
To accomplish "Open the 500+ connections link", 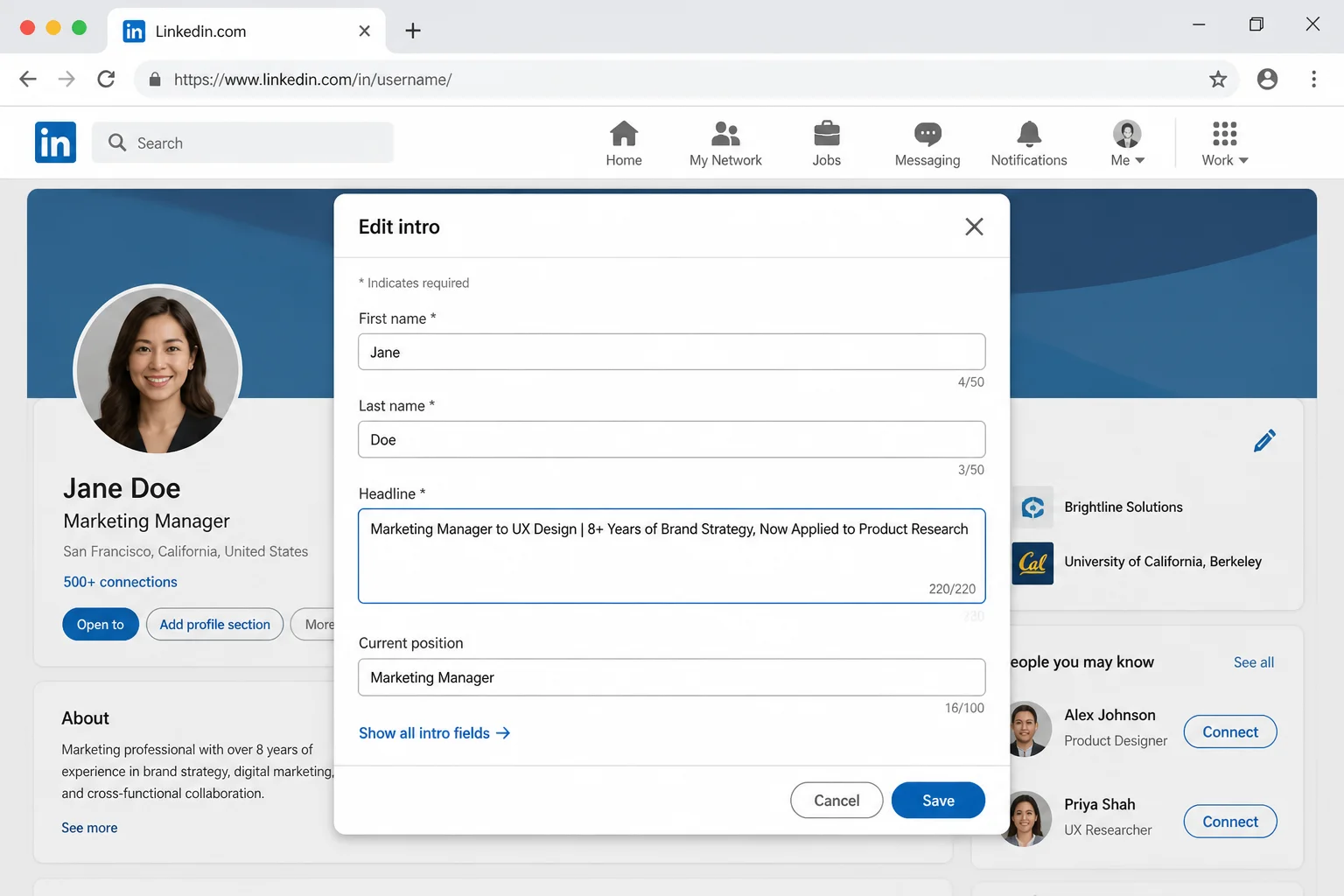I will (120, 582).
